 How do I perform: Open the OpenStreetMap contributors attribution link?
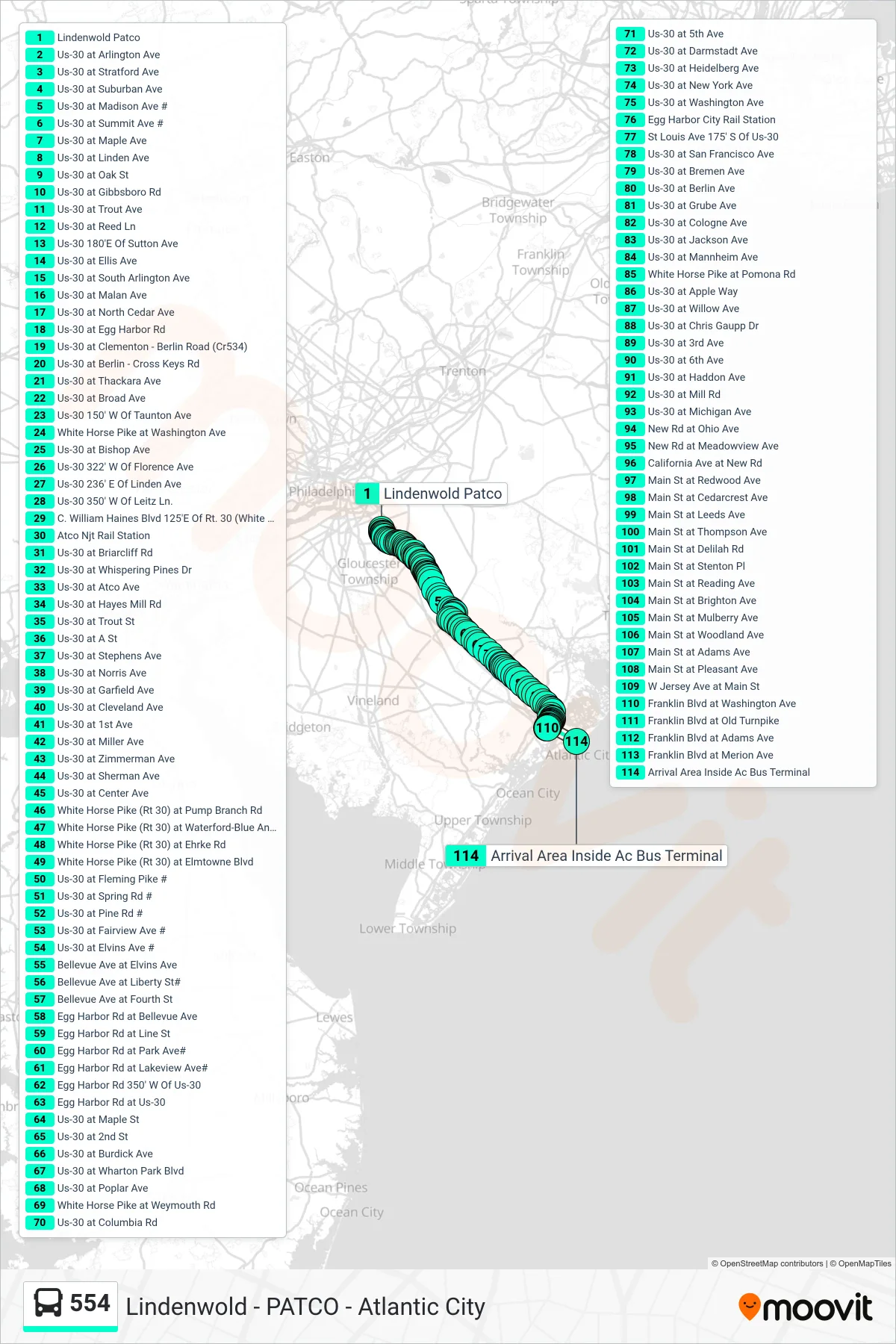pos(767,1263)
